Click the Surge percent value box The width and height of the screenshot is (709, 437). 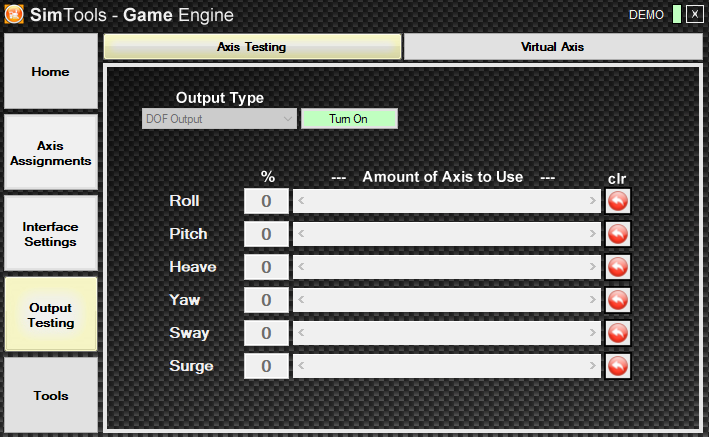(x=266, y=366)
